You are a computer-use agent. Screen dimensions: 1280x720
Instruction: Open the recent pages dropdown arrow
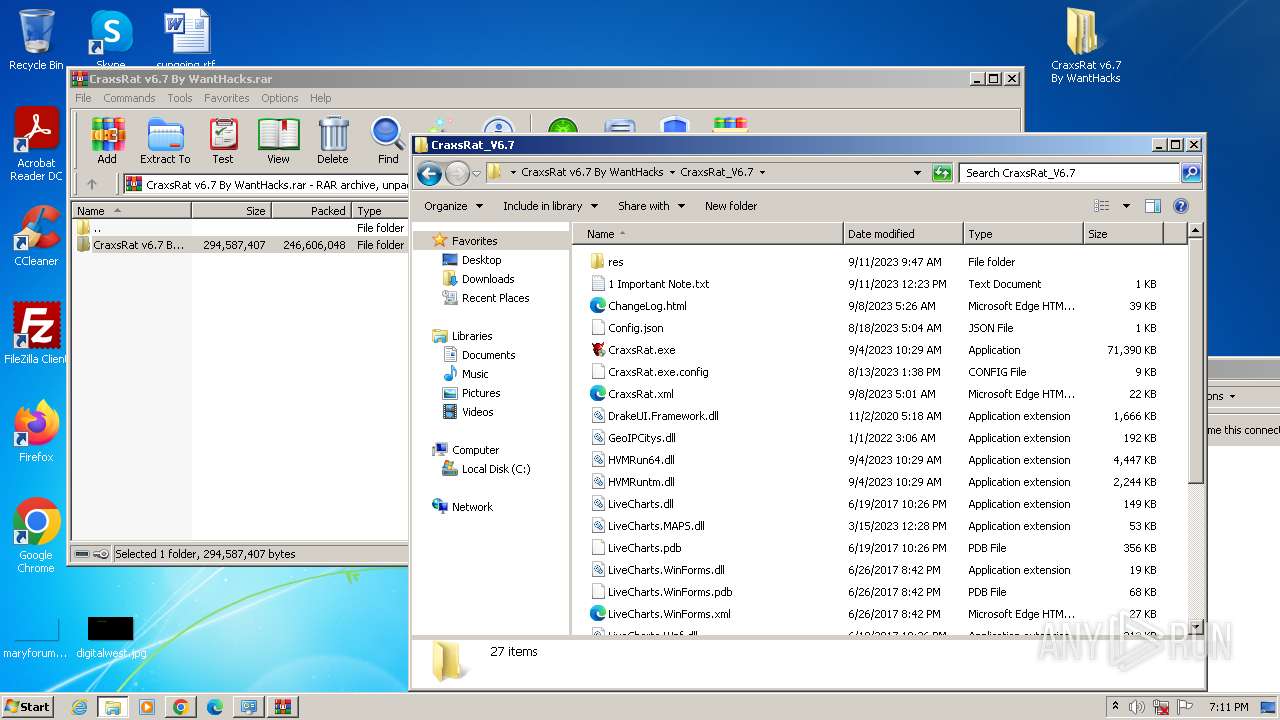pos(476,173)
